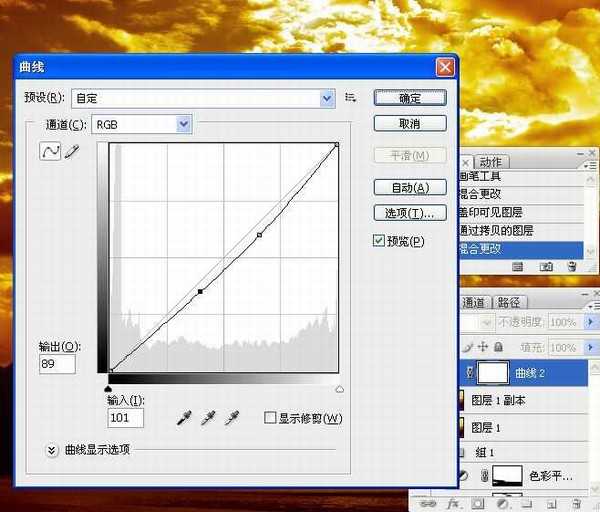The height and width of the screenshot is (512, 600).
Task: Switch to the 路径 paths tab
Action: pyautogui.click(x=508, y=302)
